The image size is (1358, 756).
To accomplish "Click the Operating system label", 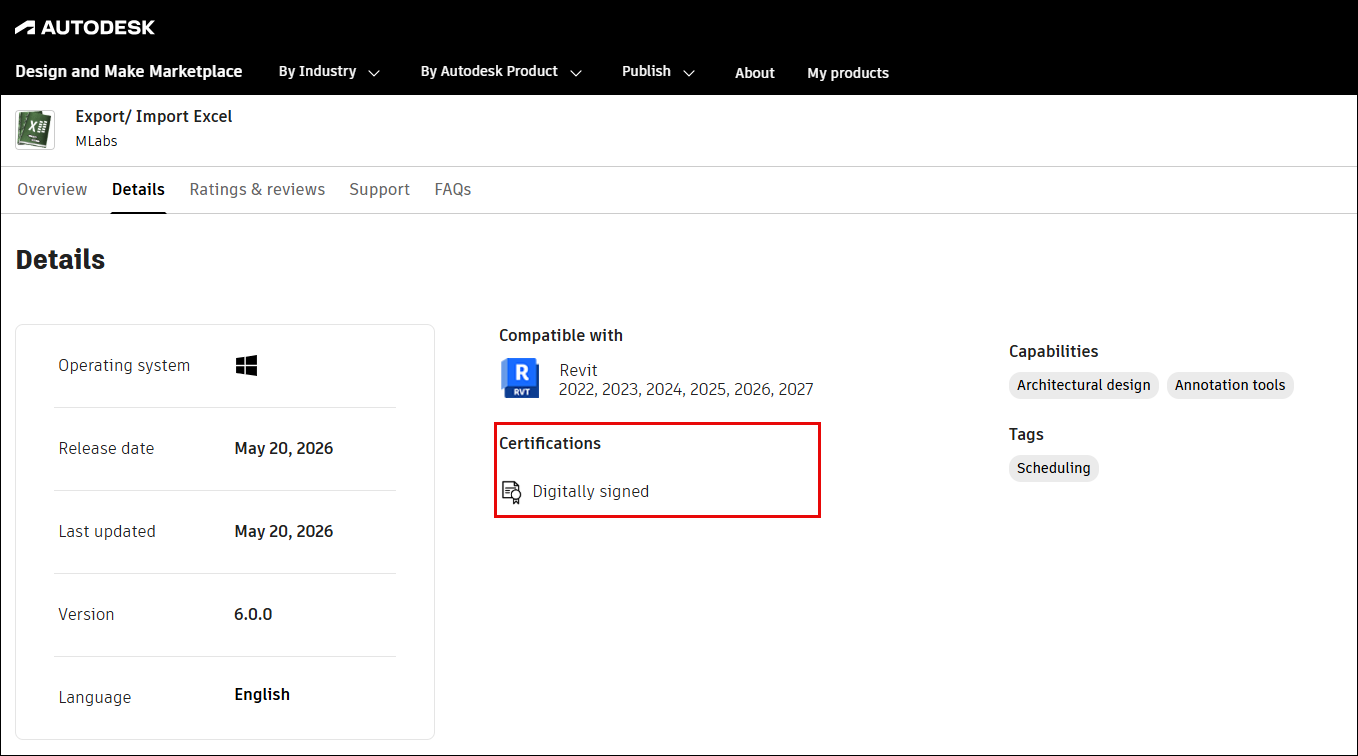I will [124, 366].
